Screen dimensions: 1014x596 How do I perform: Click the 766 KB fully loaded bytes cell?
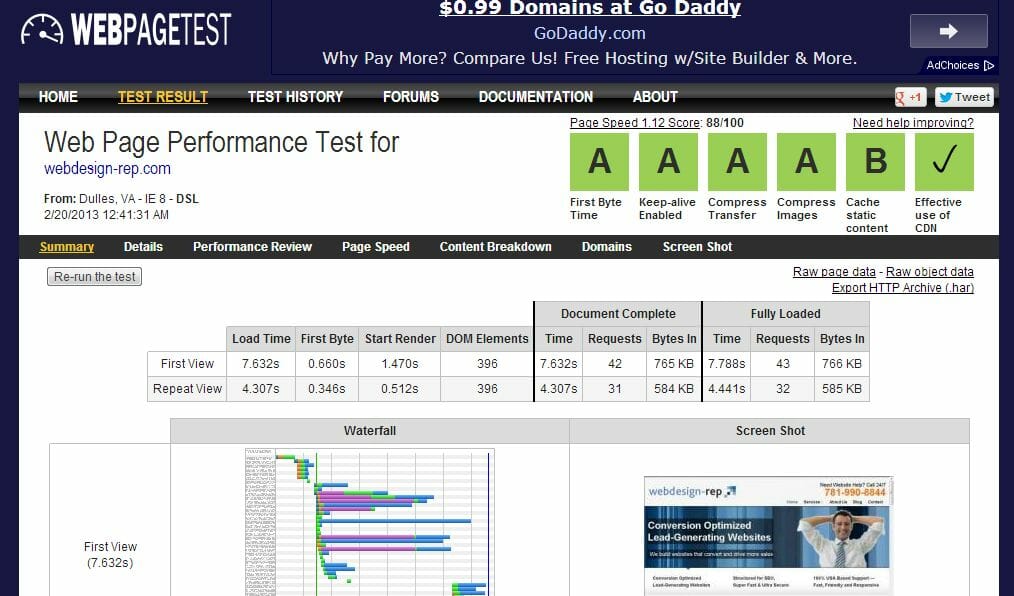coord(842,364)
